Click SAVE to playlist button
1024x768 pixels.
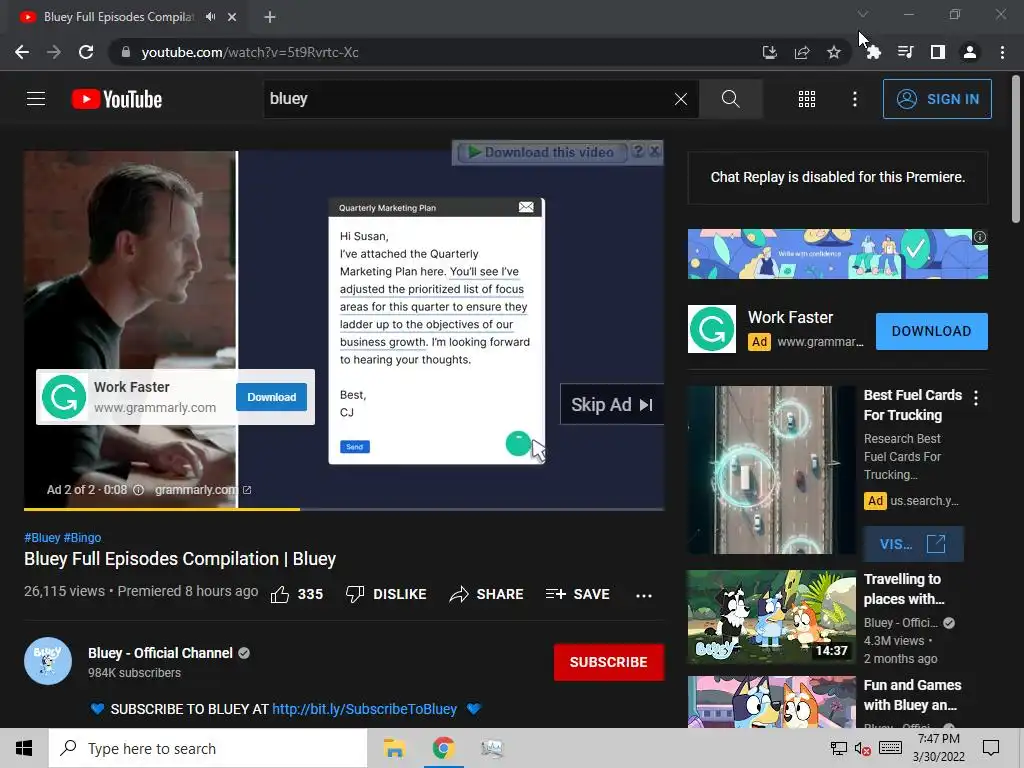click(x=578, y=594)
